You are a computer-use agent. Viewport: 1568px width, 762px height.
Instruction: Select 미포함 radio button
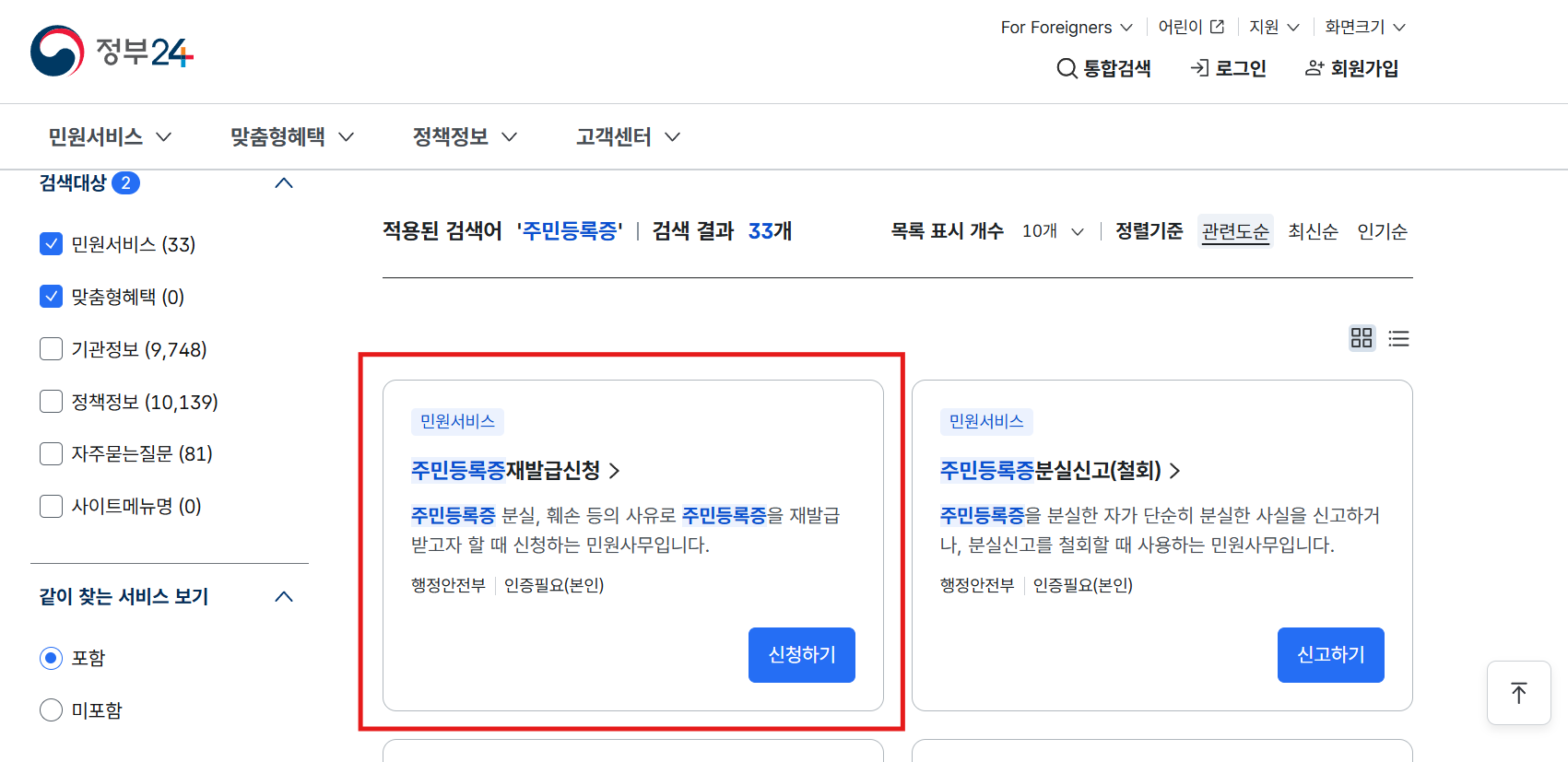pyautogui.click(x=52, y=710)
